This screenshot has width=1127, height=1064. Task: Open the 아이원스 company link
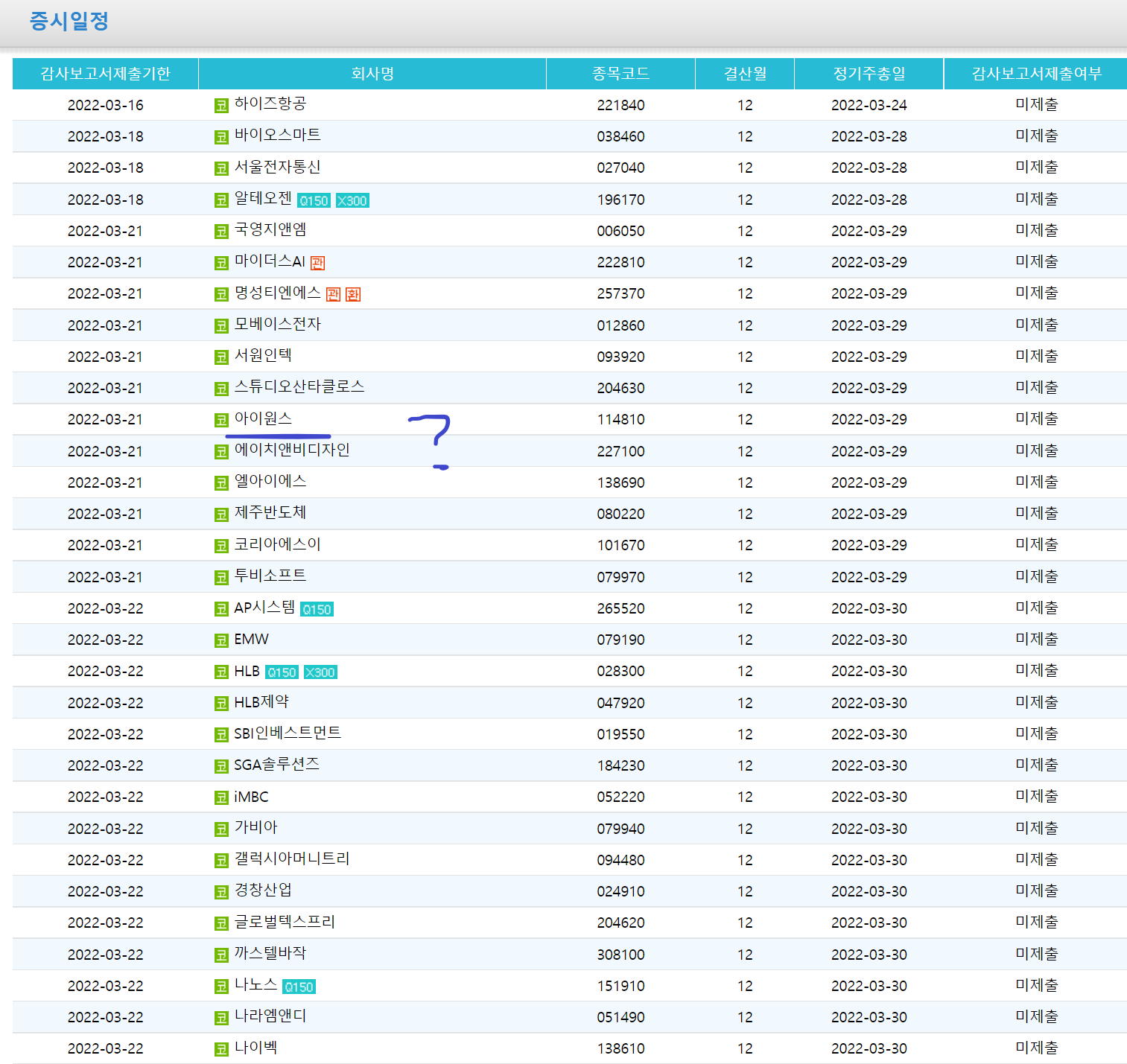tap(263, 418)
